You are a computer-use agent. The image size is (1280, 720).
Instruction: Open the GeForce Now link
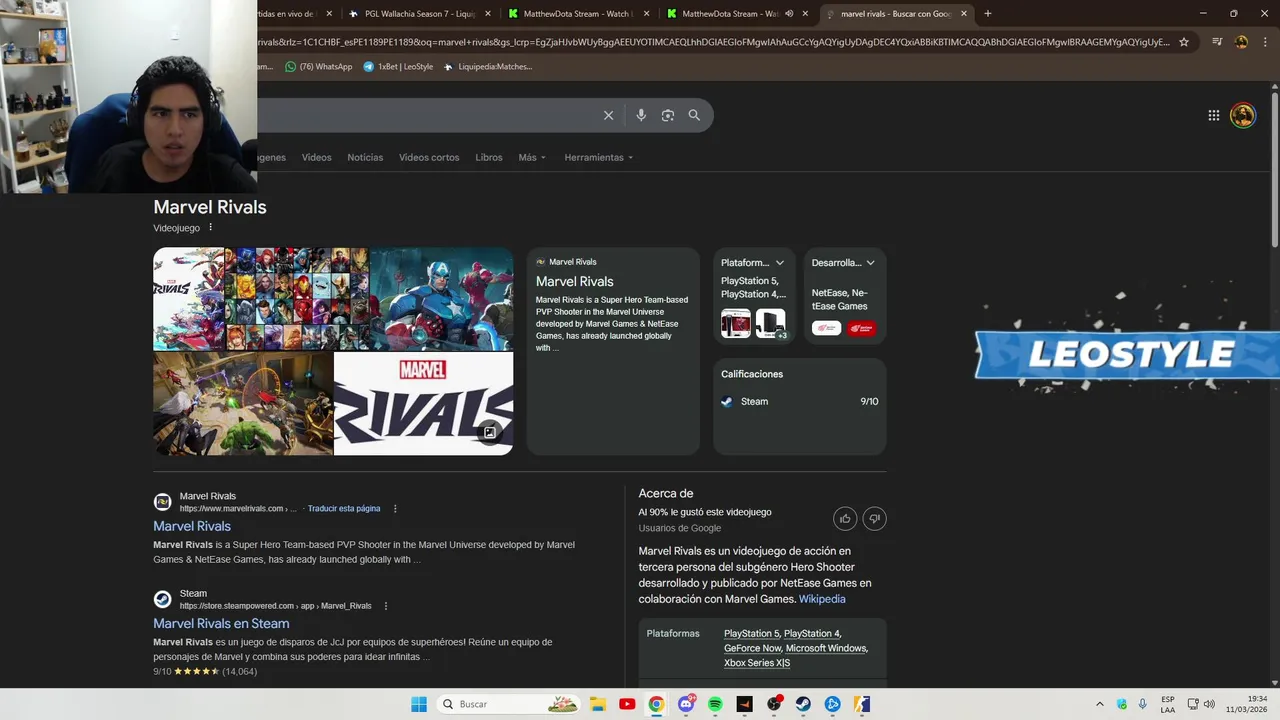pos(752,648)
